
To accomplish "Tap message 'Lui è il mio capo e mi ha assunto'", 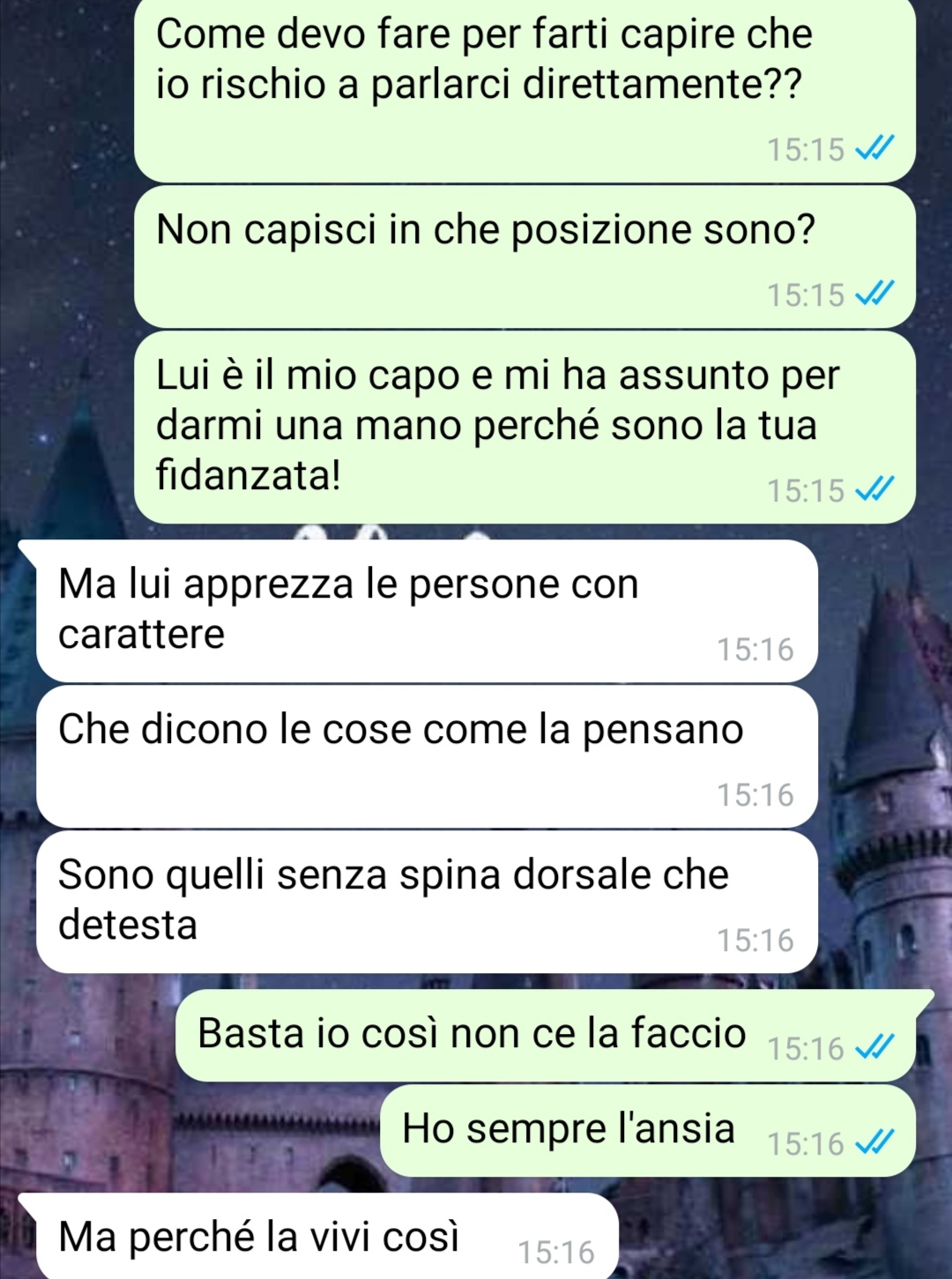I will coord(524,428).
